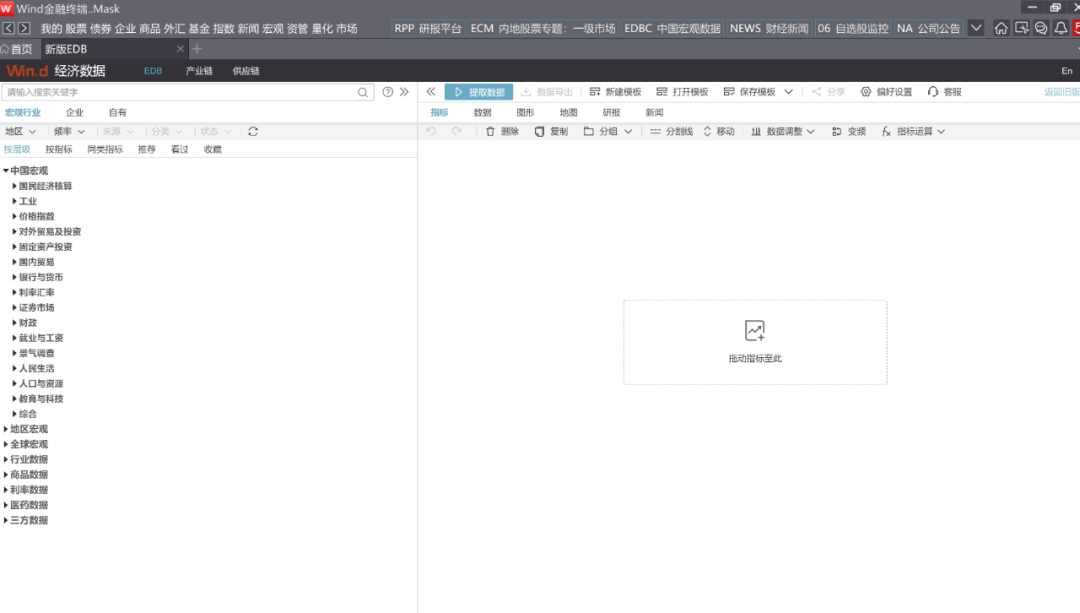This screenshot has width=1080, height=613.
Task: Navigate back with the left arrow button
Action: point(8,28)
